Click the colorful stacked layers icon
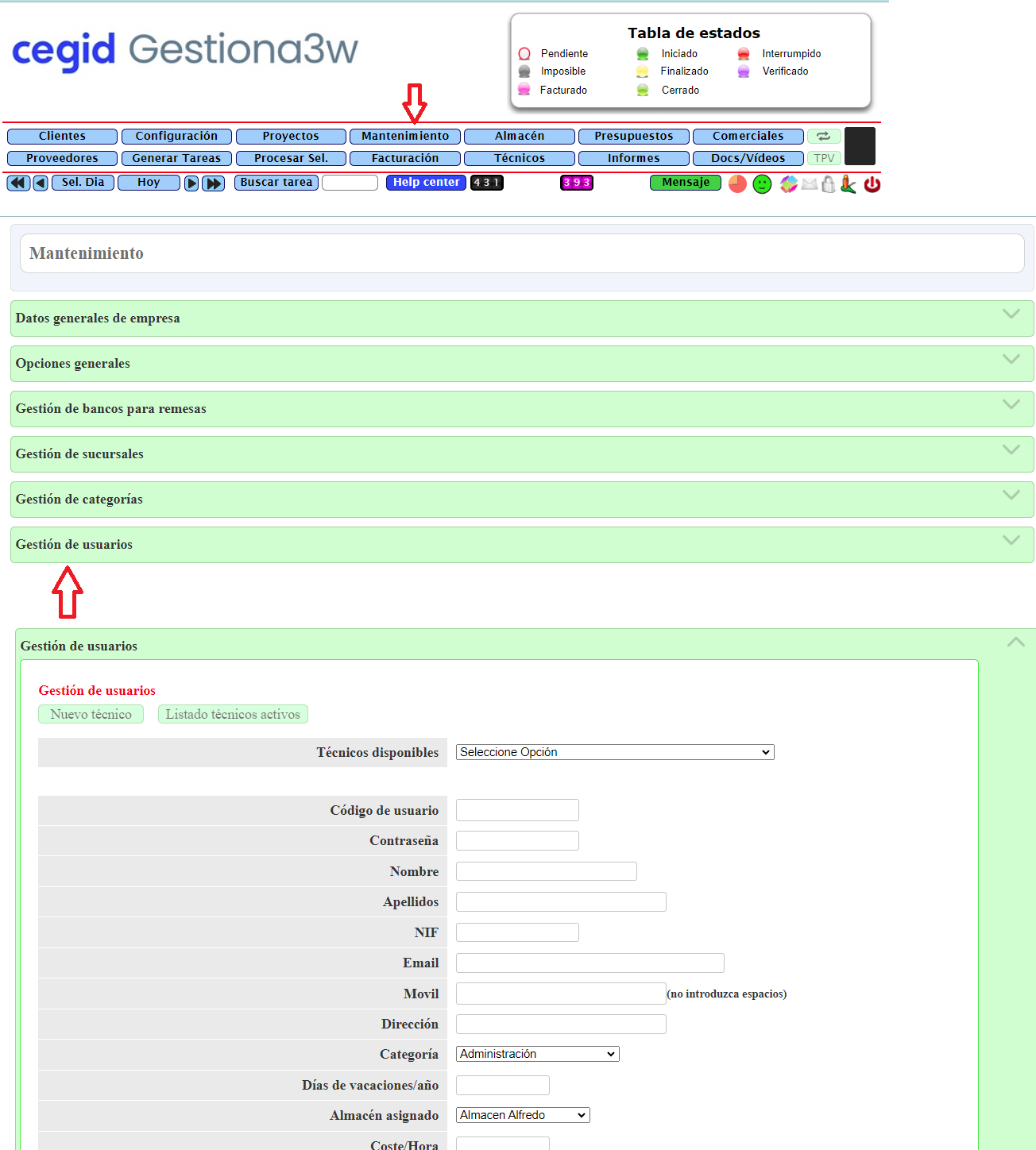The image size is (1036, 1150). click(x=788, y=184)
